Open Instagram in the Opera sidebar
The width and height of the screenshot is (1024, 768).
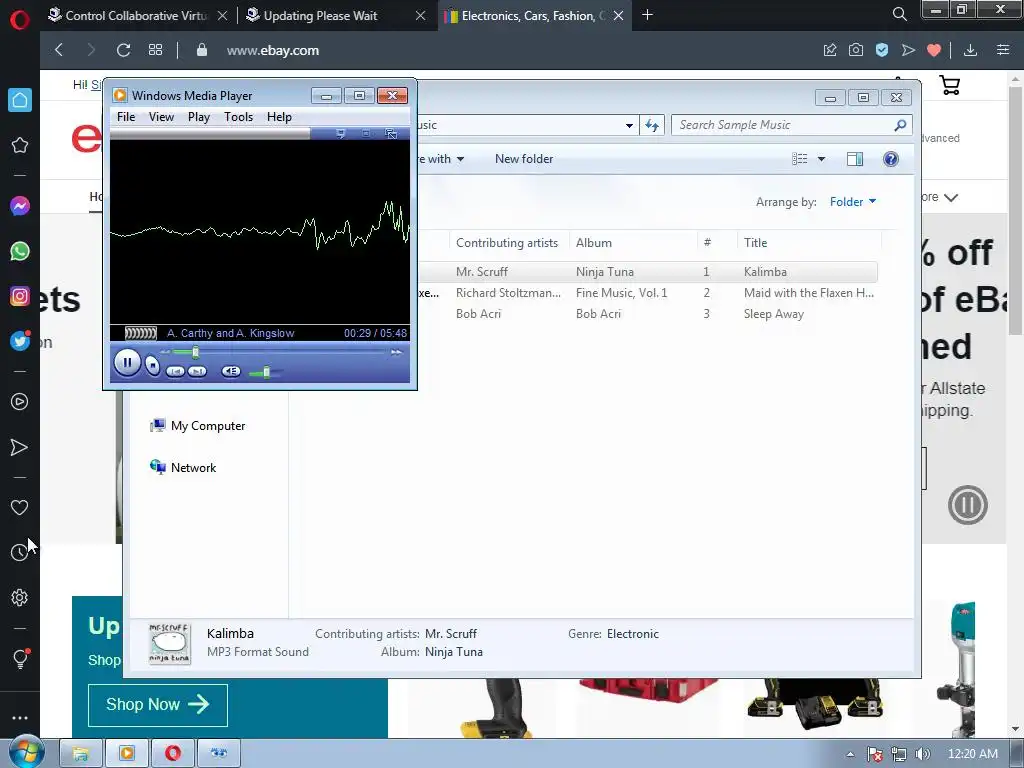(x=20, y=296)
